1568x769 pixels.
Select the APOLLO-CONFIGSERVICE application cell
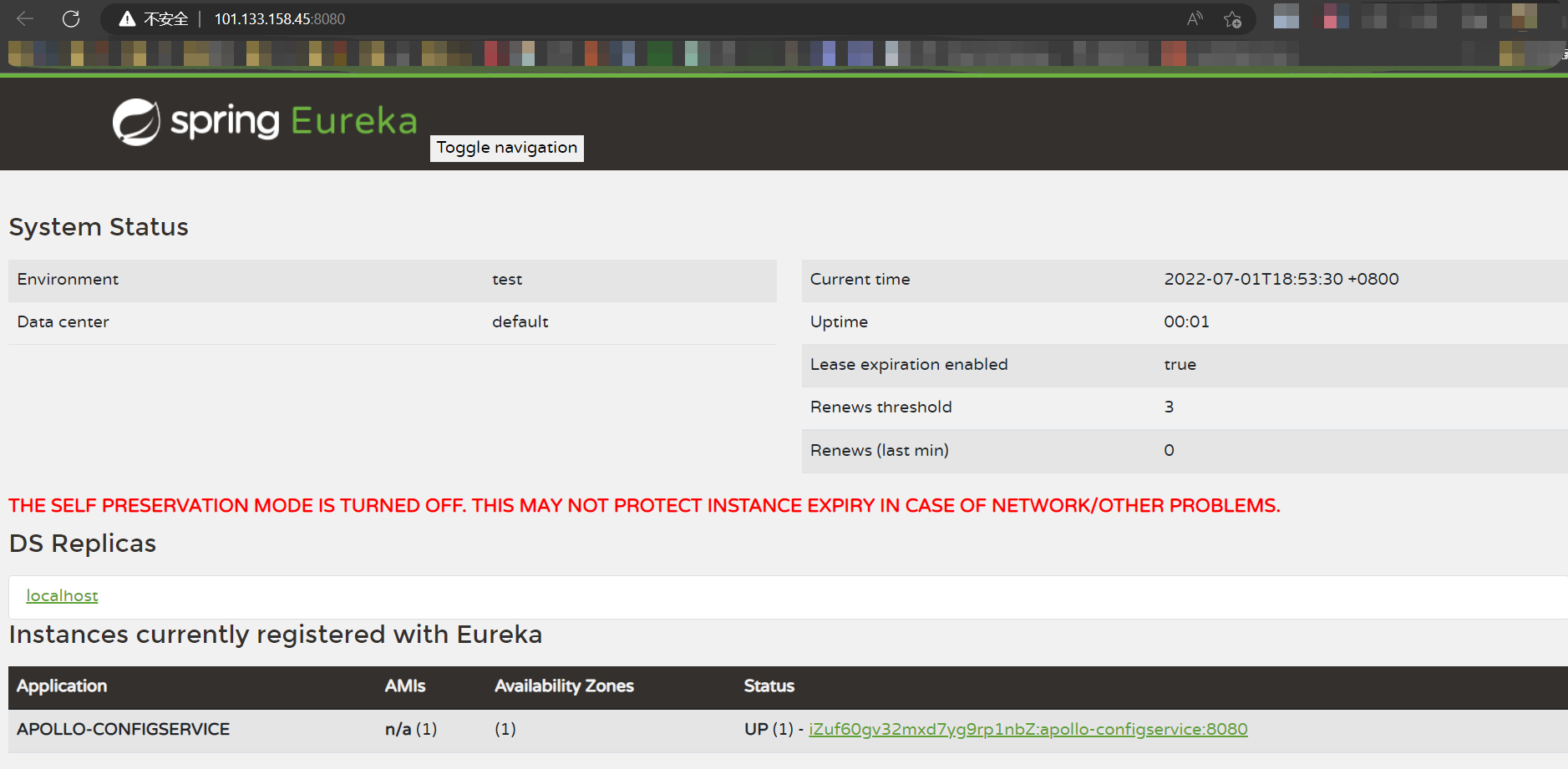click(123, 729)
